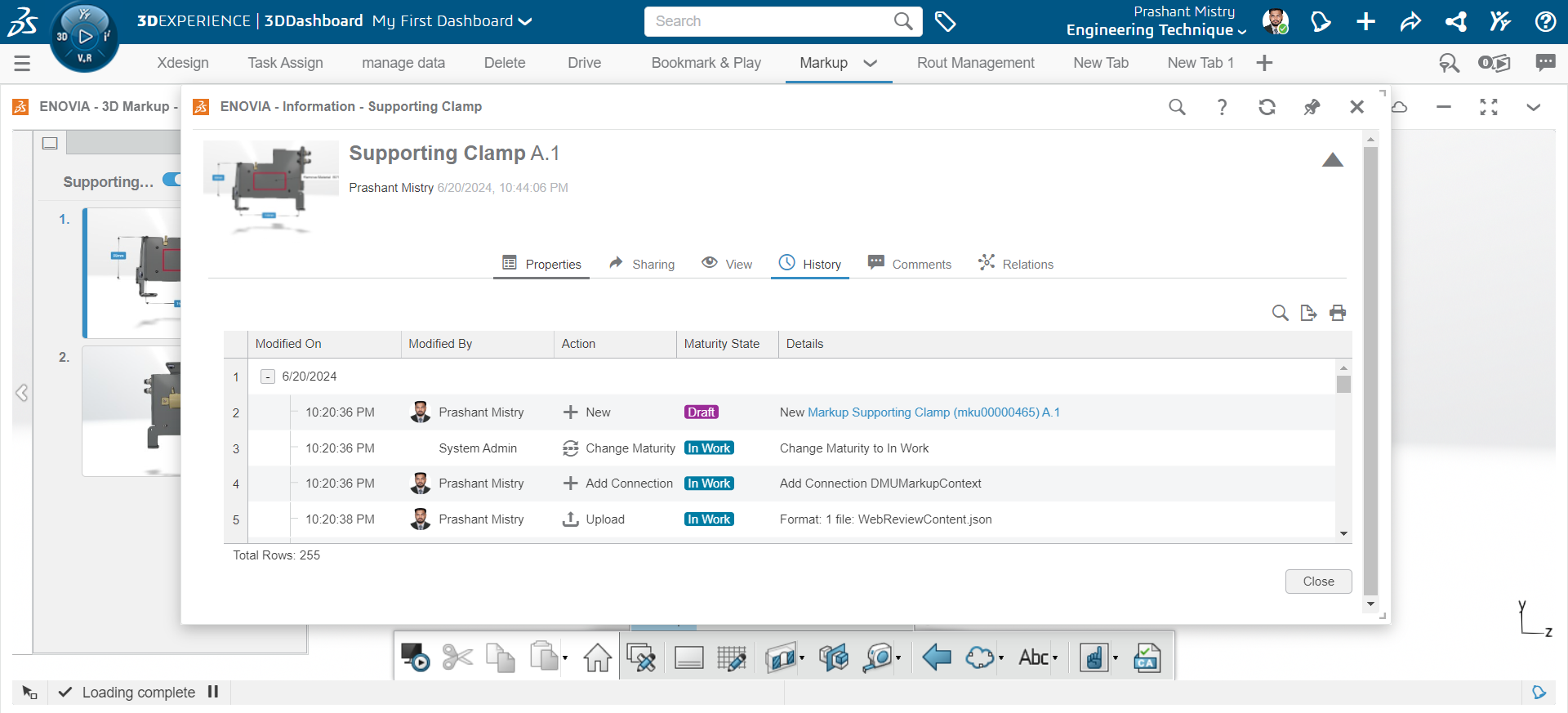Viewport: 1568px width, 713px height.
Task: Collapse the 6/20/2024 date group
Action: pos(267,377)
